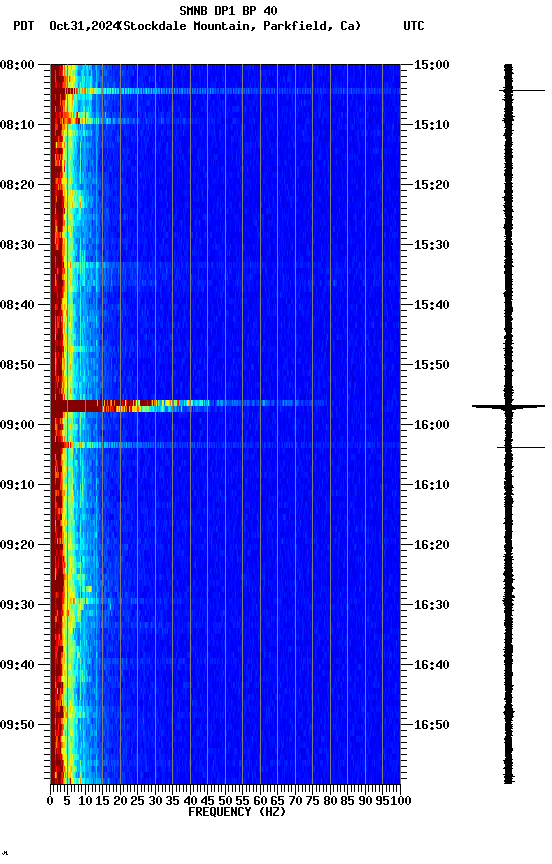This screenshot has height=864, width=552.
Task: Click the "Stockdale Mountain, Parkfield, Ca" location text
Action: click(240, 26)
